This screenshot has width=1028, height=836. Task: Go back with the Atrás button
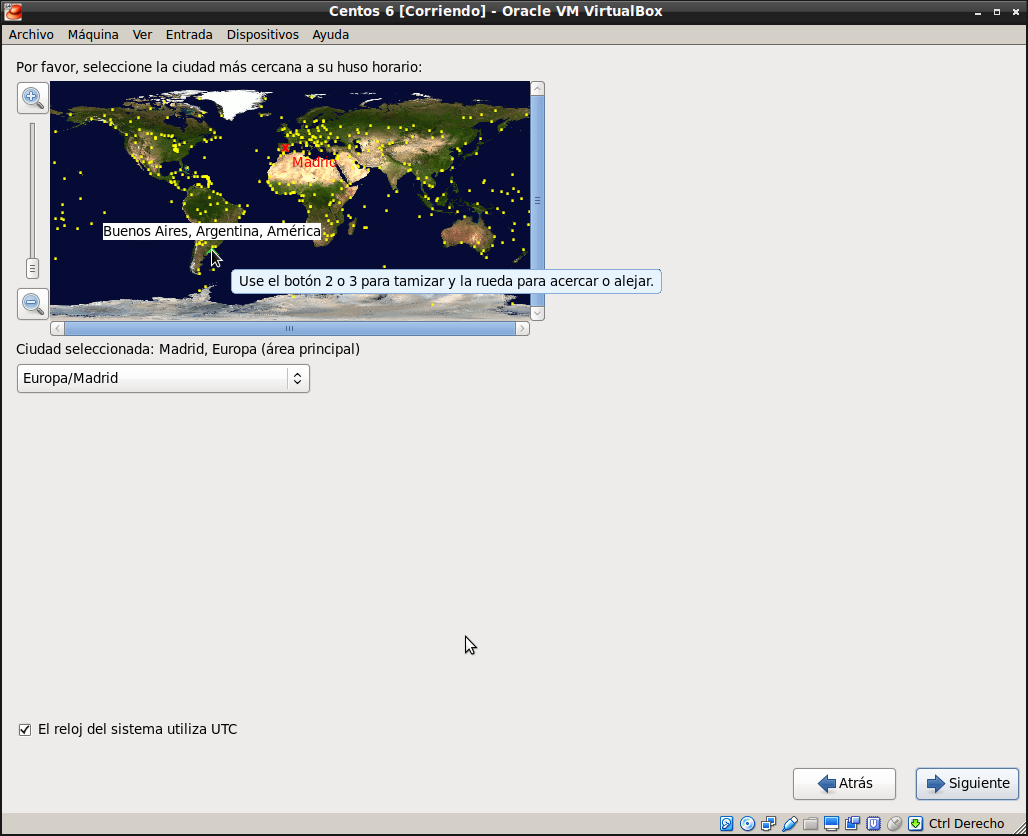[844, 784]
